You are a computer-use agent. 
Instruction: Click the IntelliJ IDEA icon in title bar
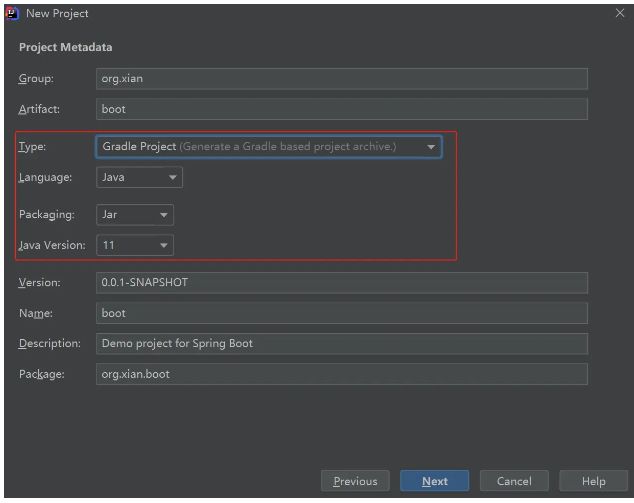pyautogui.click(x=12, y=14)
